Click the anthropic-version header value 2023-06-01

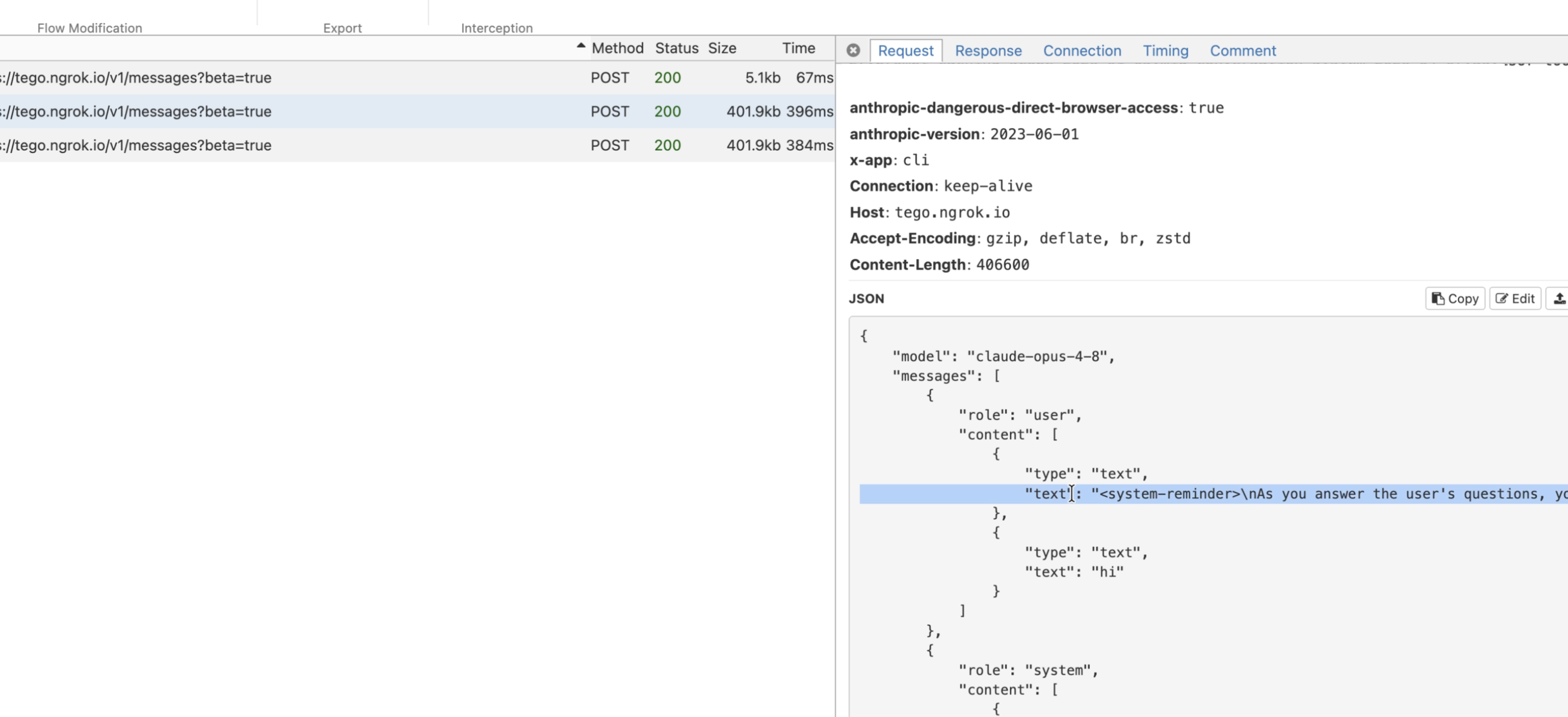1034,134
